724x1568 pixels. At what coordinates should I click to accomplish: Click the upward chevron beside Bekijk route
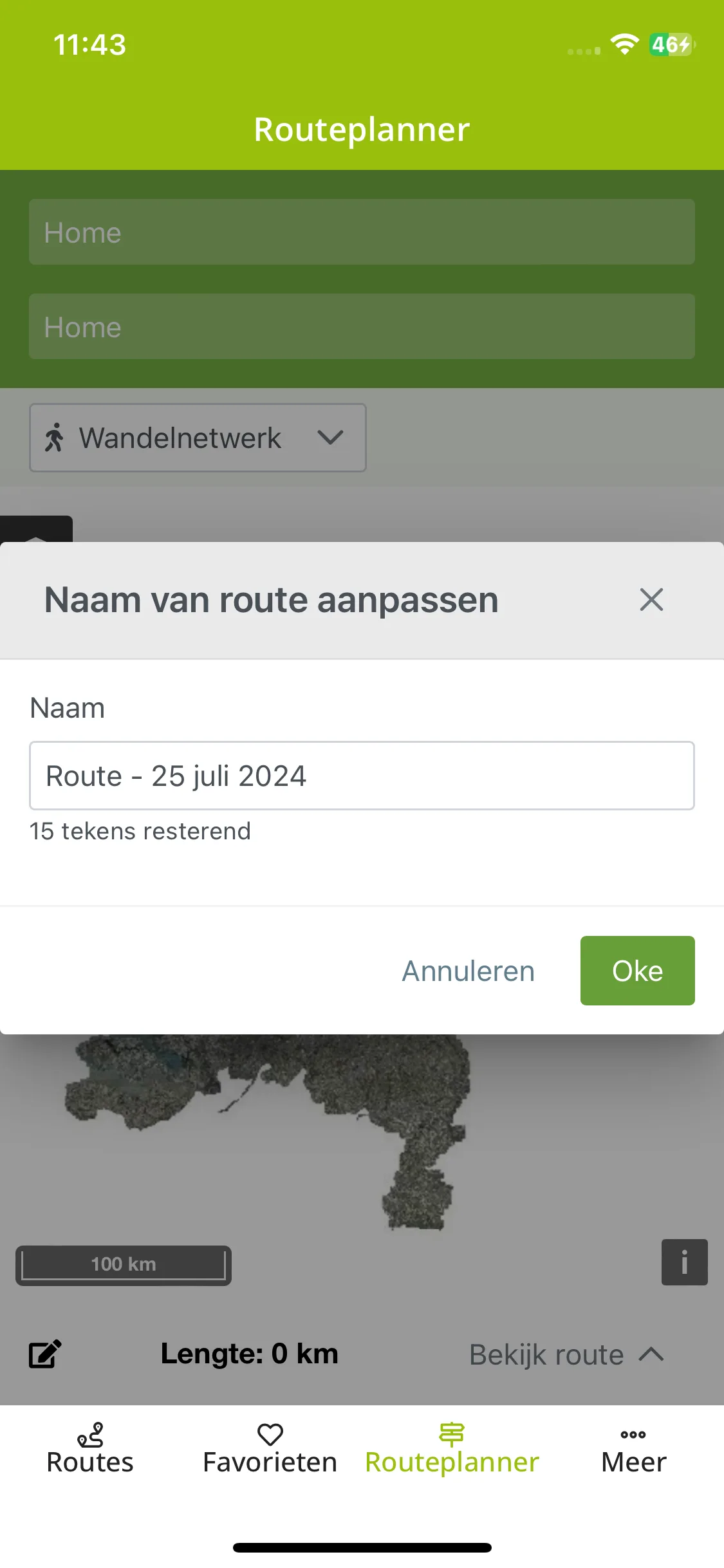point(651,1354)
